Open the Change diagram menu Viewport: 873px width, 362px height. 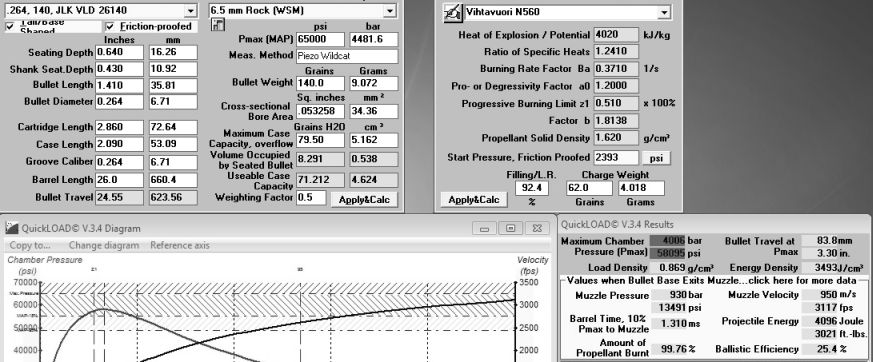104,245
